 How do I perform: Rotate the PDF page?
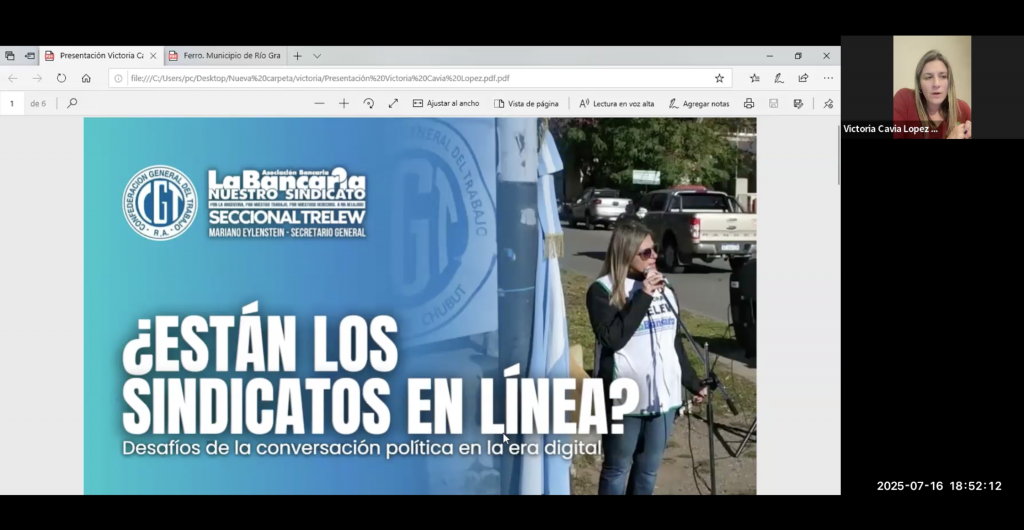(368, 103)
